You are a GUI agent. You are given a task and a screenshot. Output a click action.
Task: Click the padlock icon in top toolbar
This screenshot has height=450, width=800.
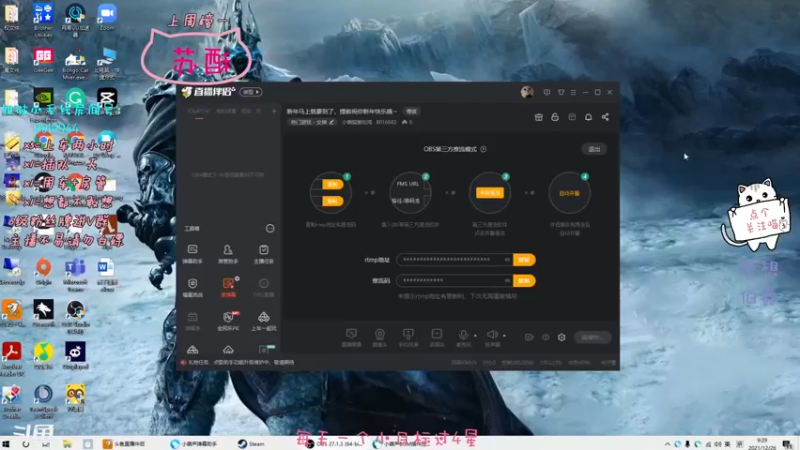tap(555, 117)
